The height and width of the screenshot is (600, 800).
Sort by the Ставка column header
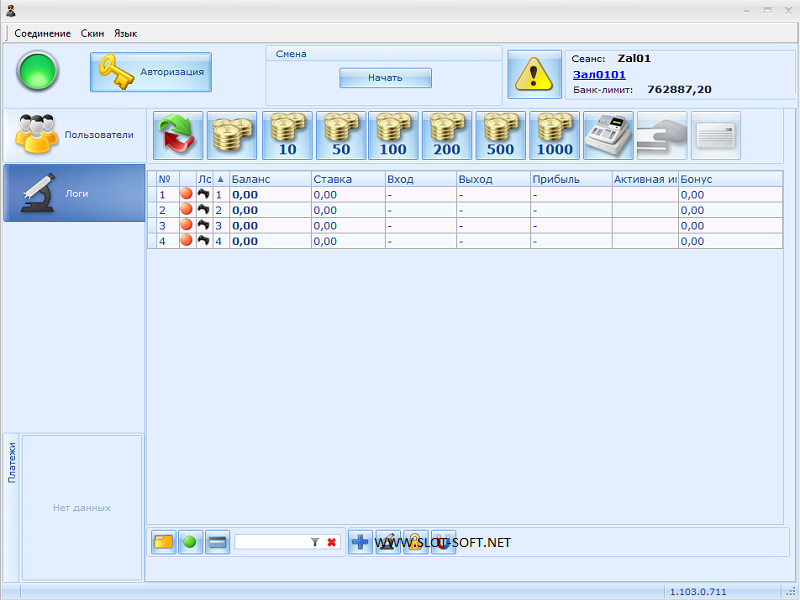point(348,179)
